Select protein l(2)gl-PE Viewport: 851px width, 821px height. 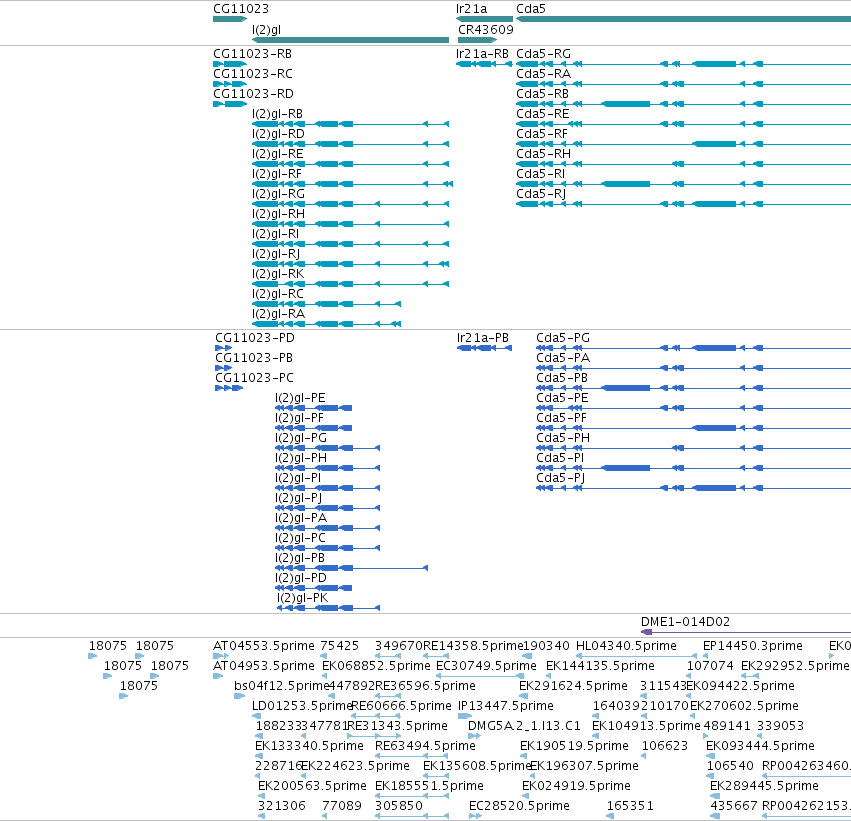tap(300, 398)
